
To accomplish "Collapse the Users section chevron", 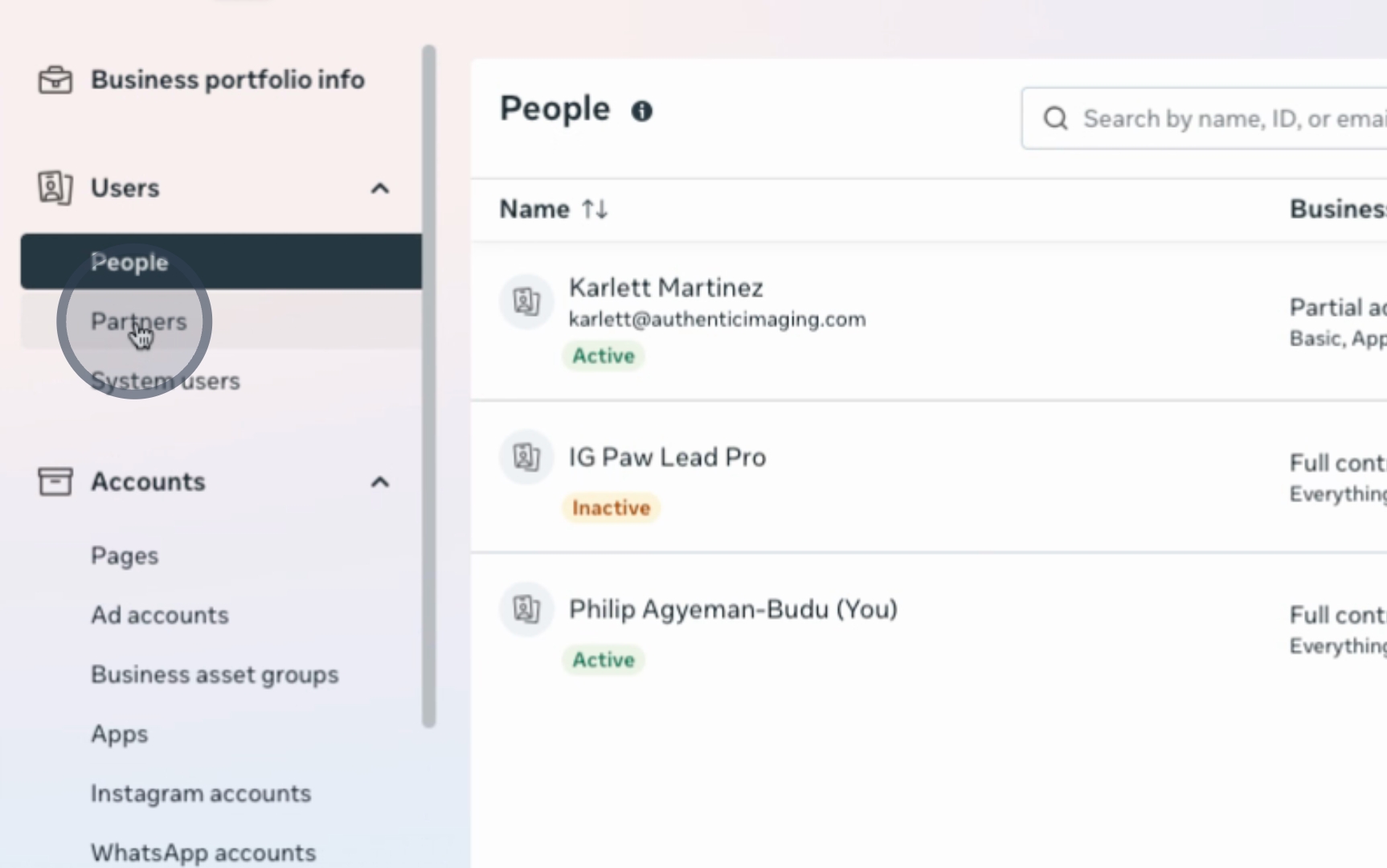I will pyautogui.click(x=379, y=189).
